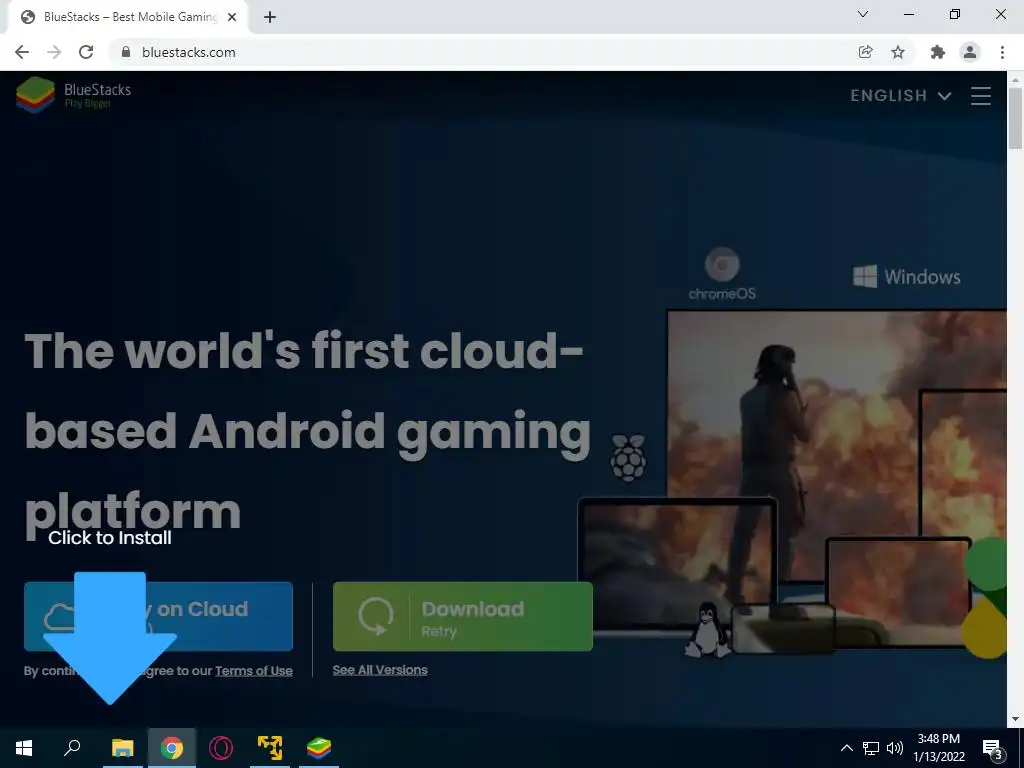Click the bluestacks.com address bar
The image size is (1024, 768).
pyautogui.click(x=483, y=52)
